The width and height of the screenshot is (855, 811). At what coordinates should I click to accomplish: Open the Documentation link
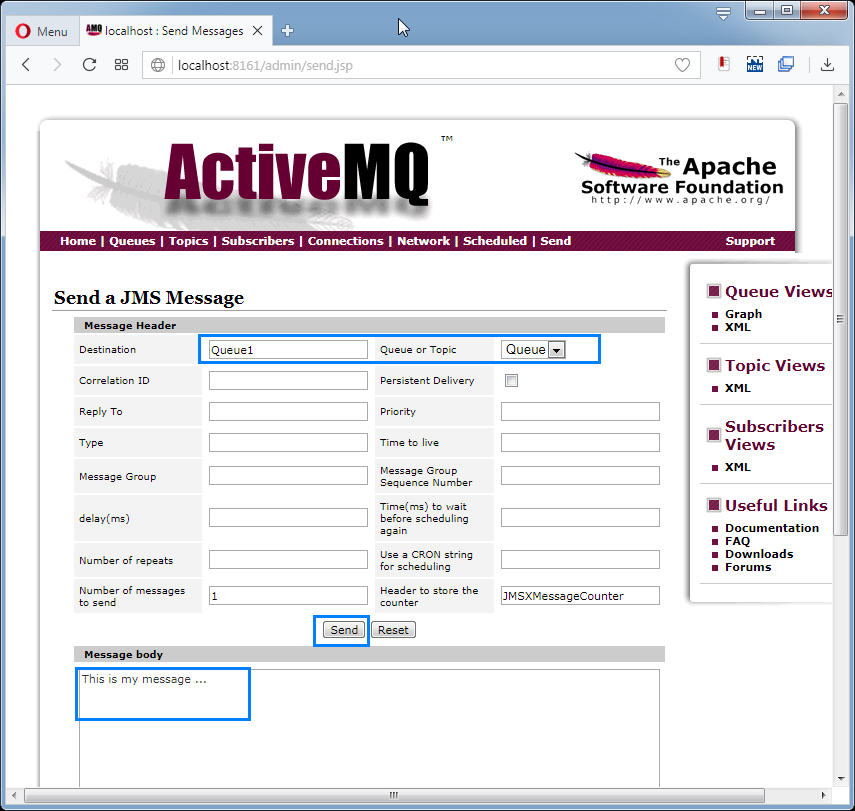772,528
